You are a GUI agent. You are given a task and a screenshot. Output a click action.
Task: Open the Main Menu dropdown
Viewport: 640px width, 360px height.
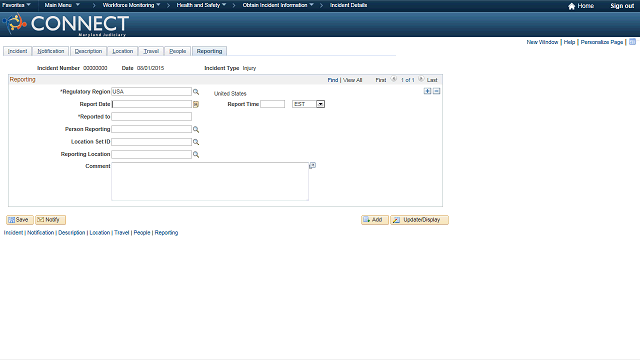62,5
